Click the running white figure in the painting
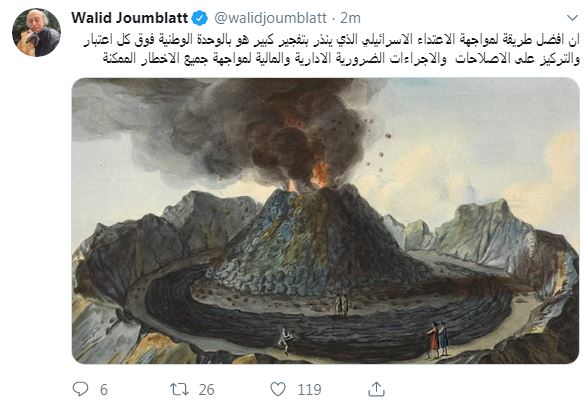The height and width of the screenshot is (408, 588). click(x=286, y=340)
